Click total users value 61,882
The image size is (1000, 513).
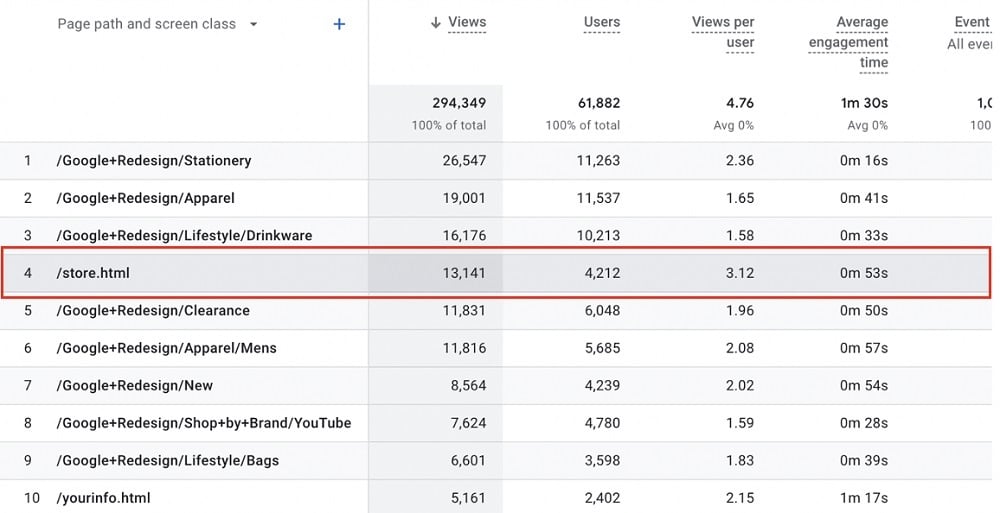coord(599,103)
